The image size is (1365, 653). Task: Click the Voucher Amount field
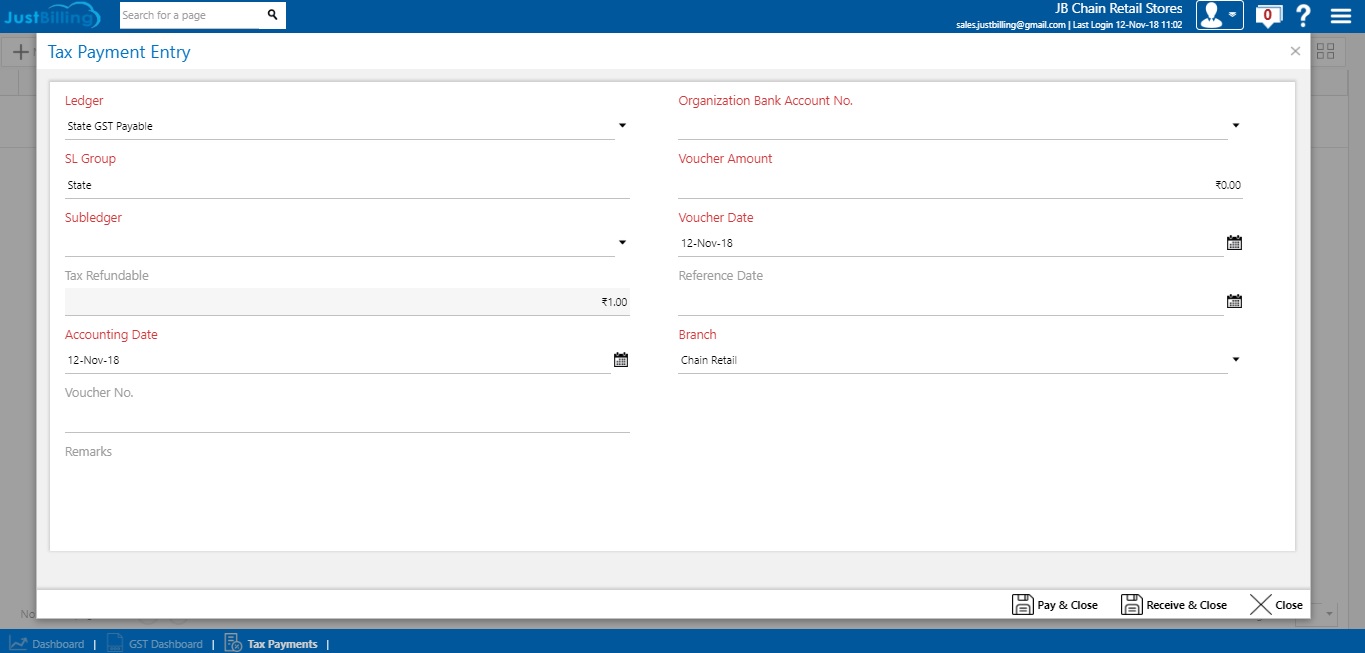point(960,185)
